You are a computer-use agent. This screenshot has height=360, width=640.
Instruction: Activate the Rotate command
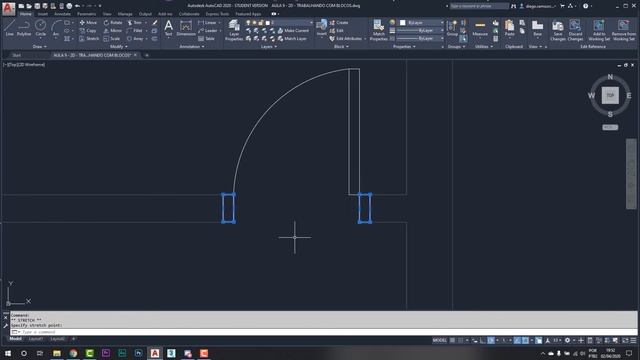[113, 22]
